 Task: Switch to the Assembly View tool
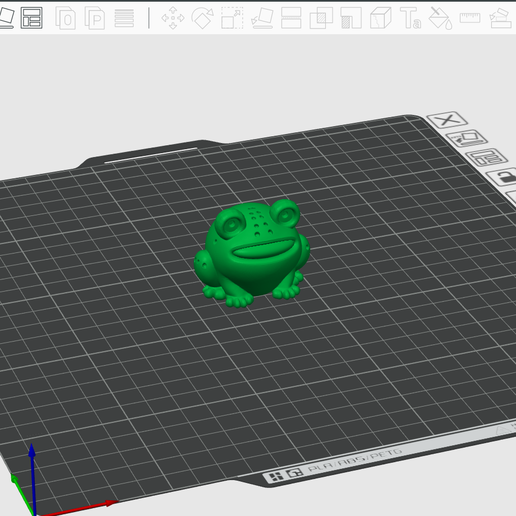click(x=500, y=18)
